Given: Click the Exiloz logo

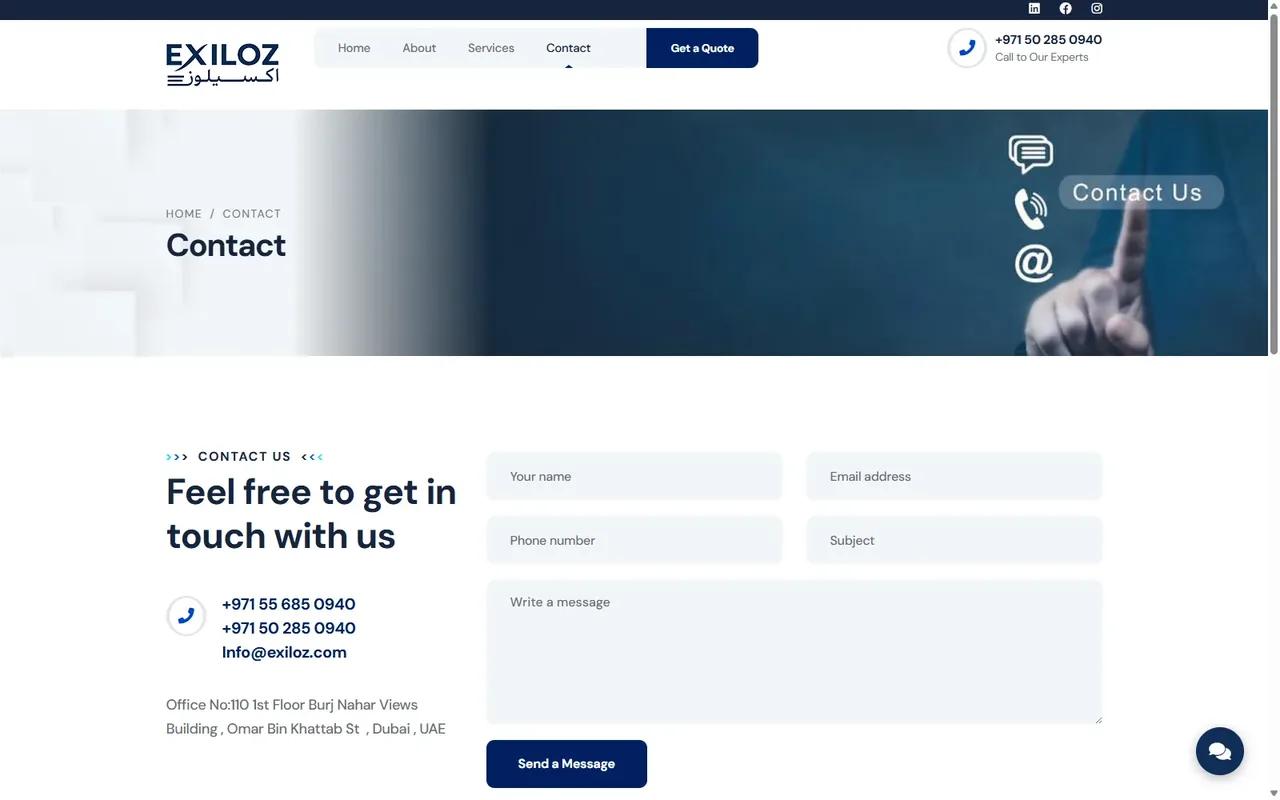Looking at the screenshot, I should 222,64.
